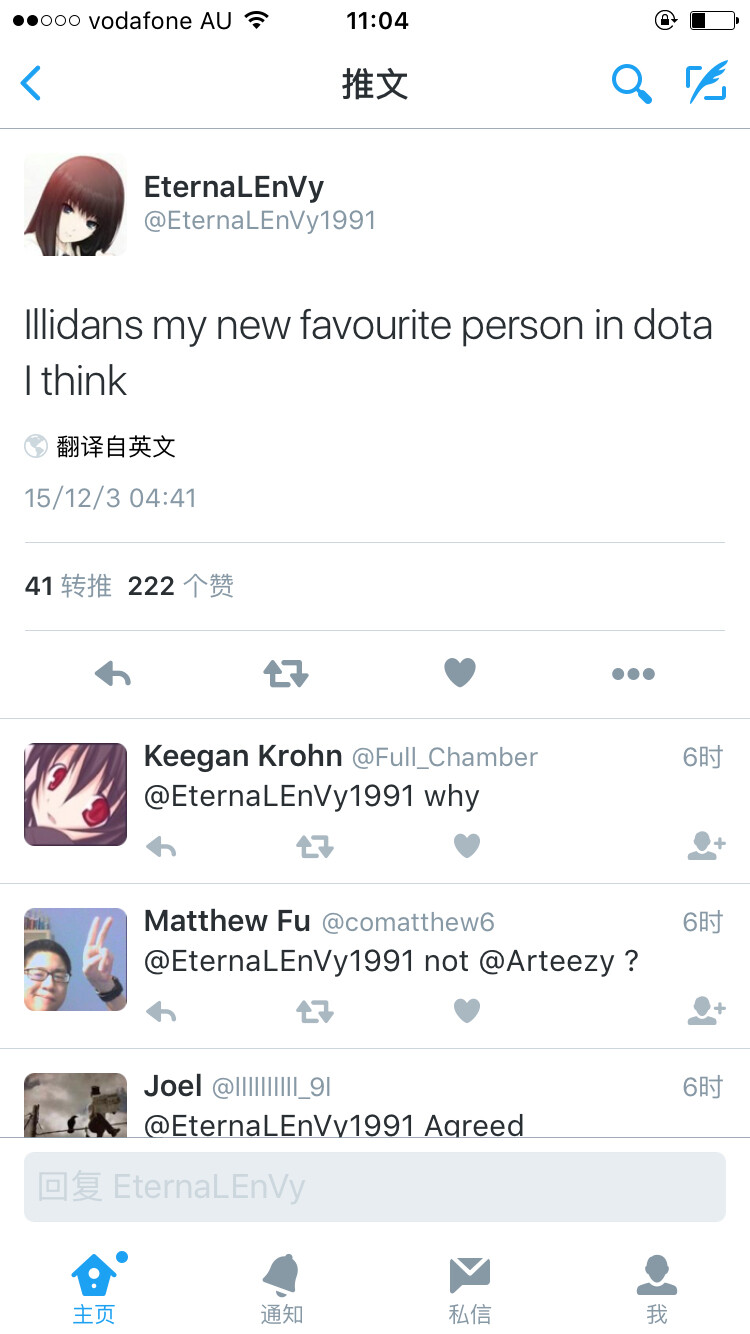Switch to the 私信 messages tab
Image resolution: width=750 pixels, height=1334 pixels.
(469, 1290)
